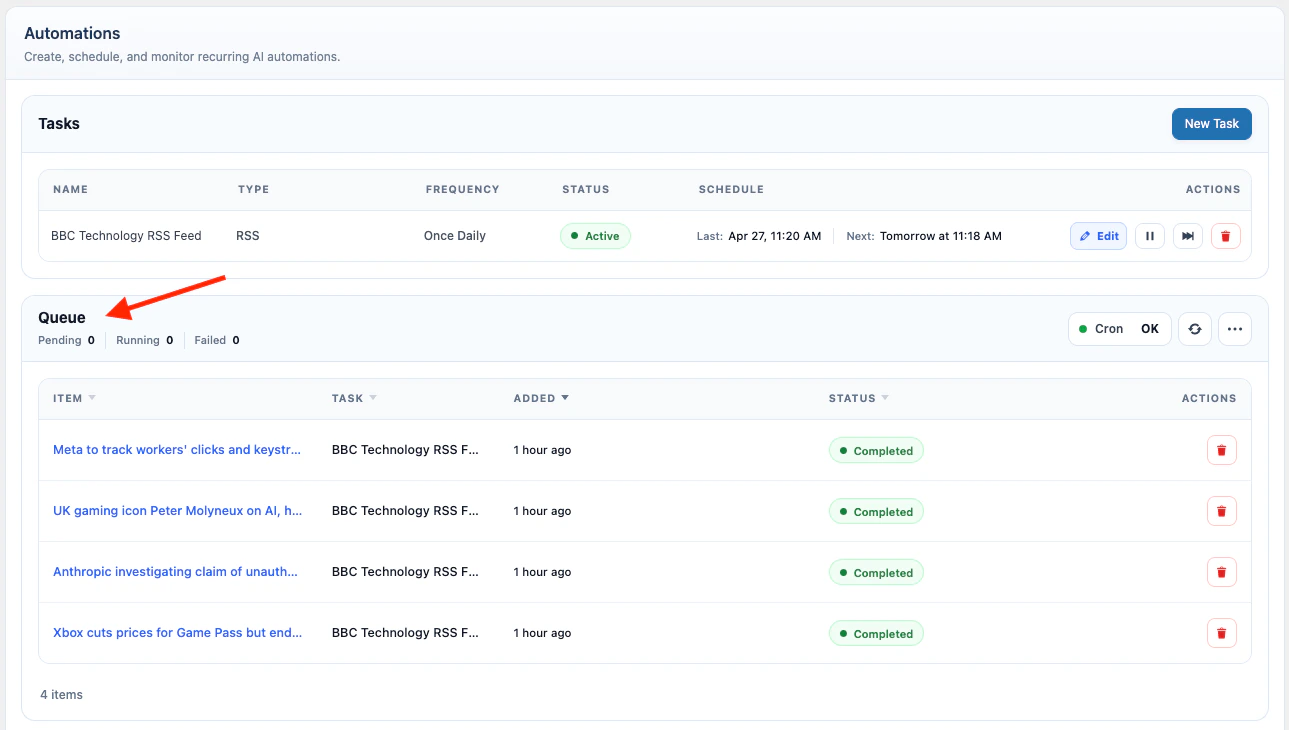
Task: Click the Queue section heading
Action: pos(62,317)
